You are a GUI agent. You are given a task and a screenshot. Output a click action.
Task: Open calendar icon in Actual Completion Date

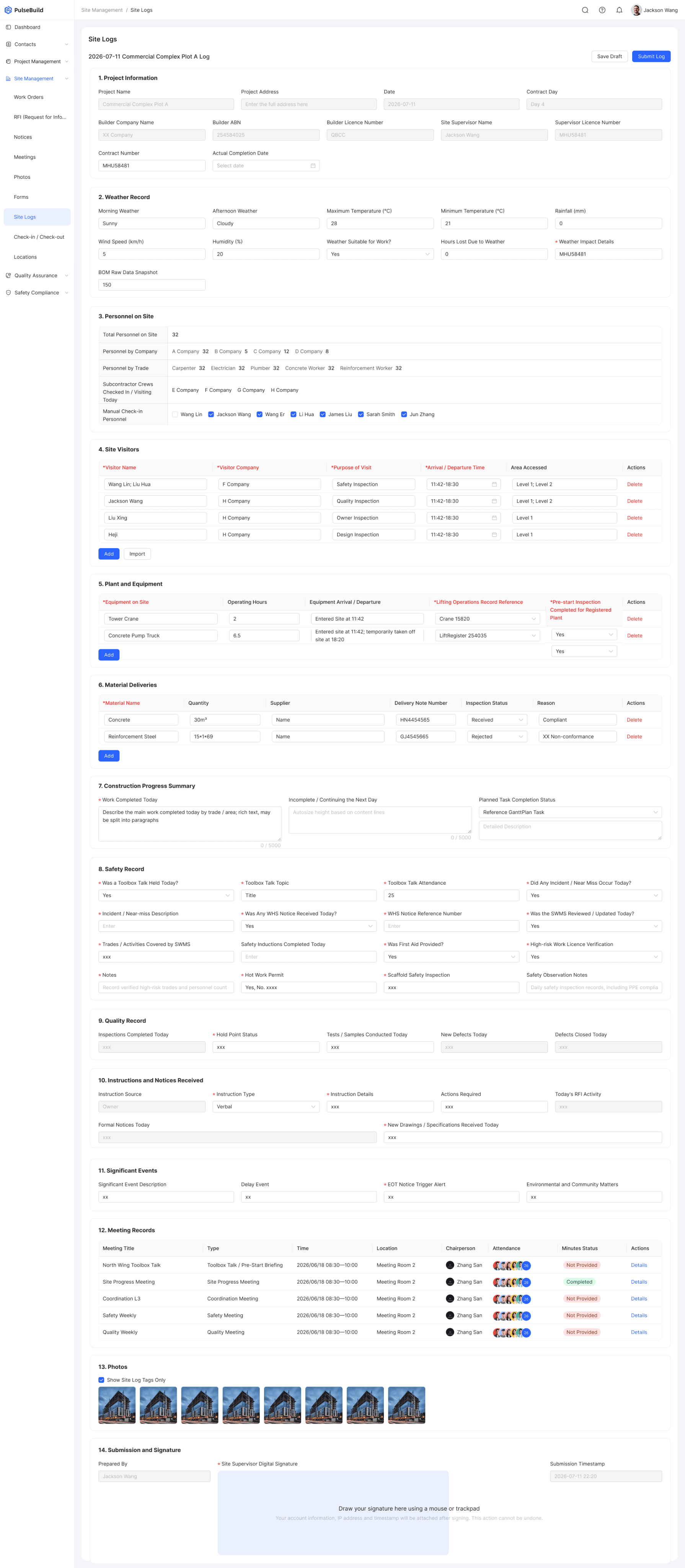coord(313,165)
